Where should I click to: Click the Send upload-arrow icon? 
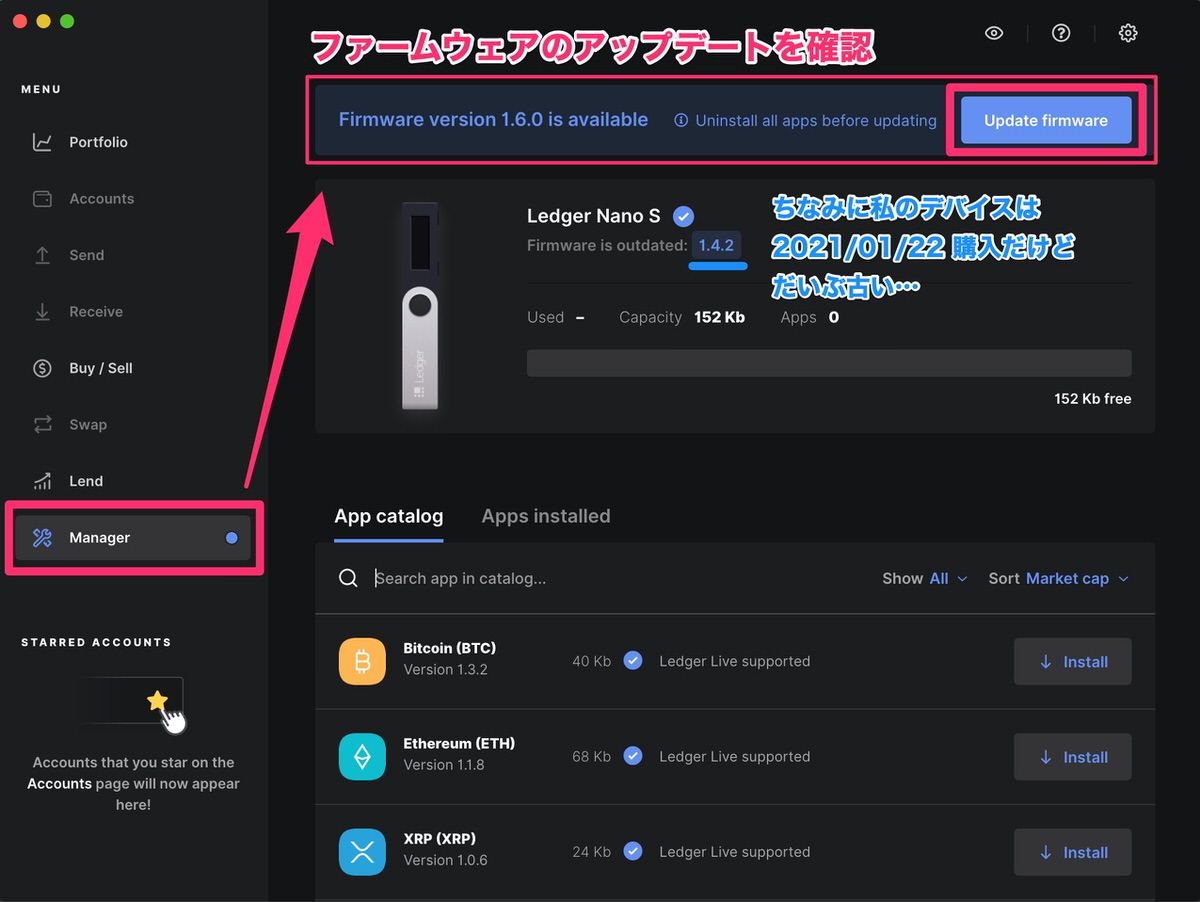point(42,255)
